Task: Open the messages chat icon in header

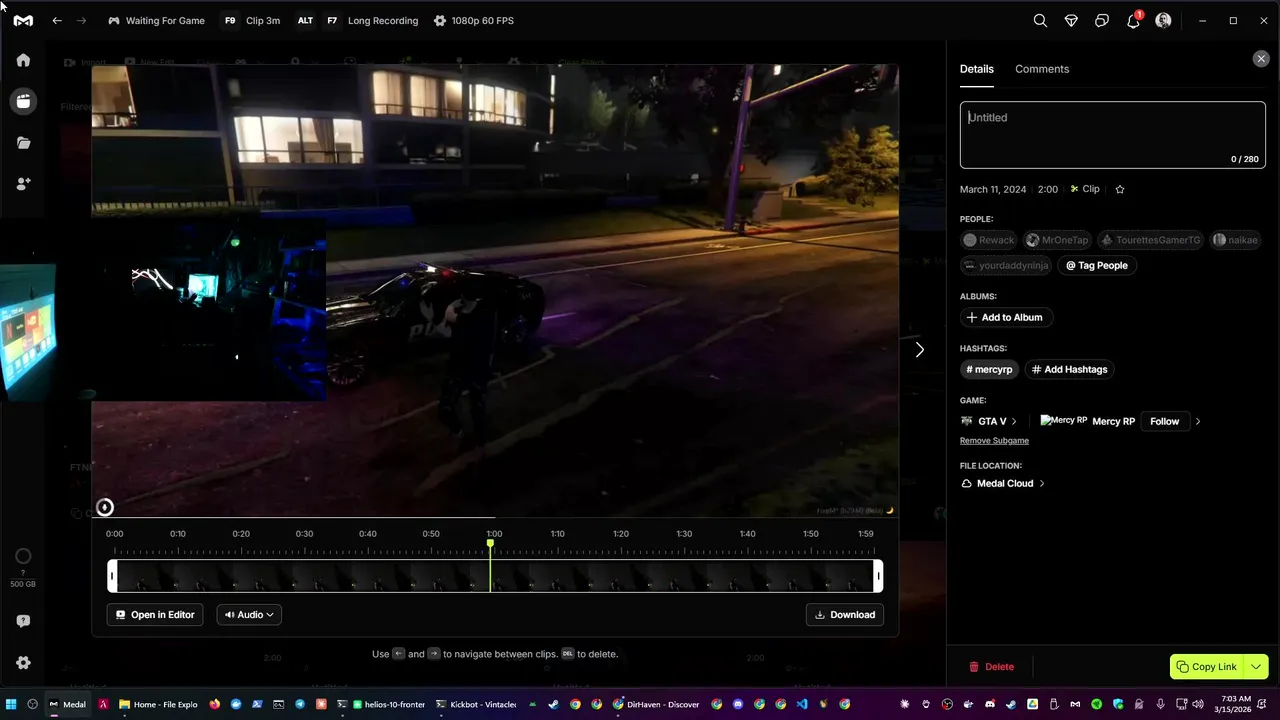Action: point(1102,20)
